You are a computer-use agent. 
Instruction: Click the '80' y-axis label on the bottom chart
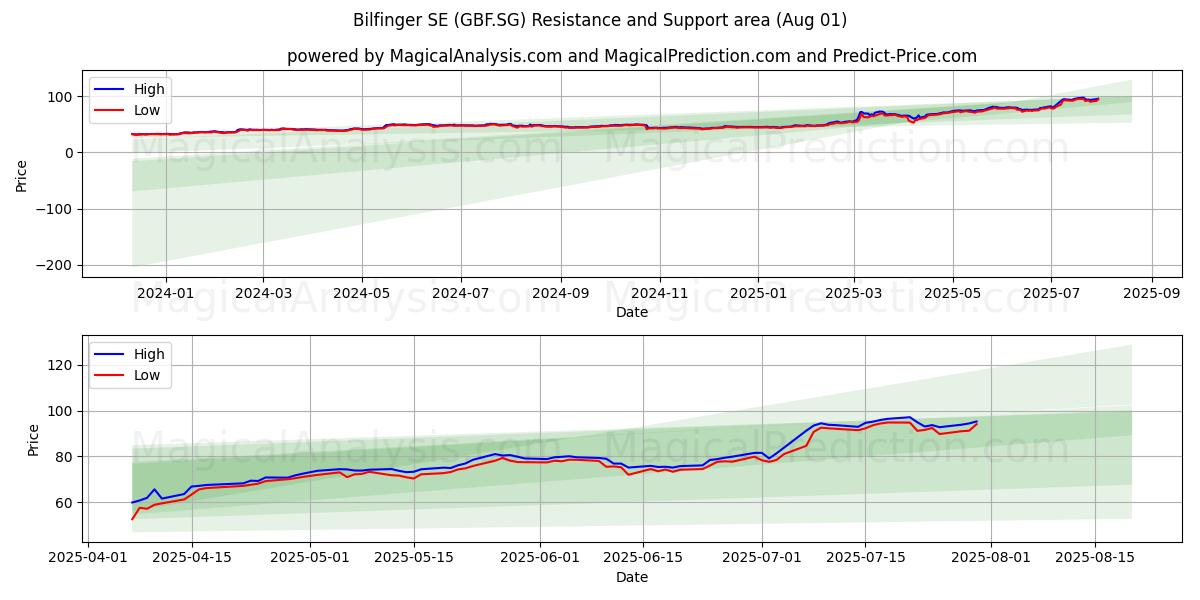[x=66, y=457]
